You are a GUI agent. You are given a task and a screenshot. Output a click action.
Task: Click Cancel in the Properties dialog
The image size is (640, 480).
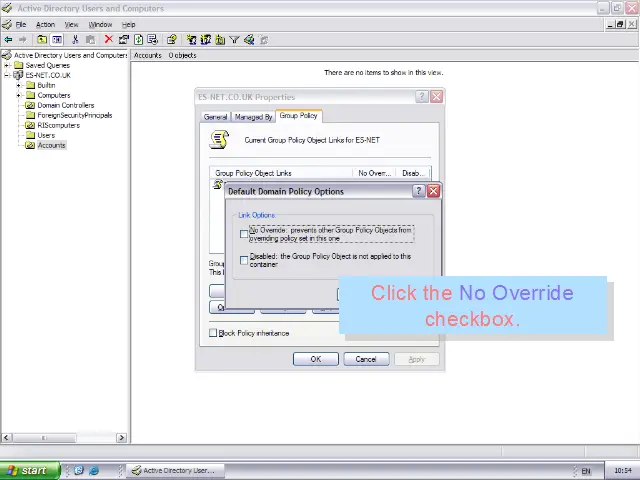click(366, 359)
